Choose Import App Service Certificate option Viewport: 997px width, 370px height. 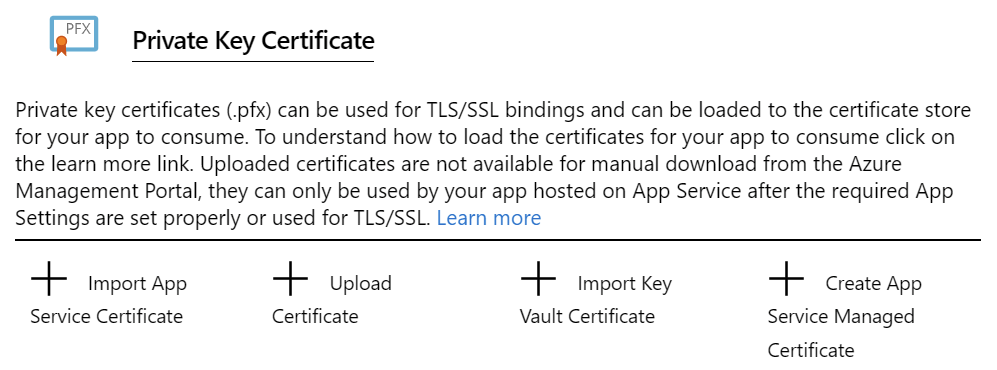click(x=109, y=299)
